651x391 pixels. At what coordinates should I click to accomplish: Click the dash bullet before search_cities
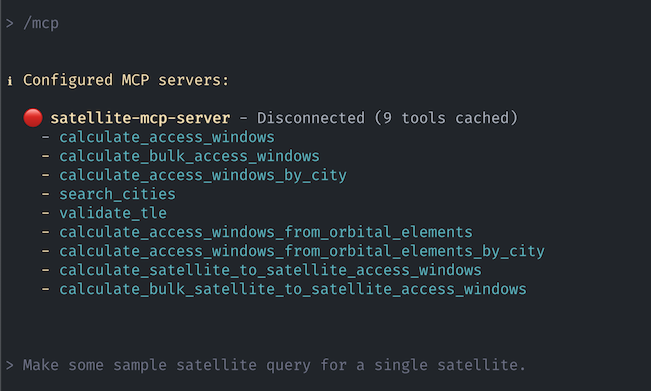click(x=45, y=194)
